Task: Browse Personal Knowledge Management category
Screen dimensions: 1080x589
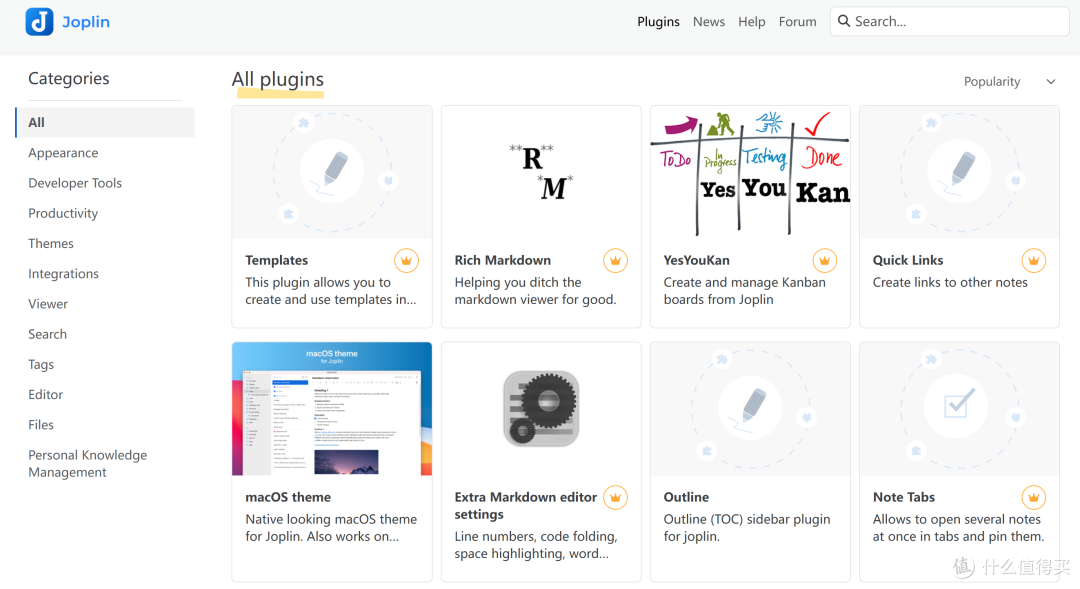Action: pos(87,464)
